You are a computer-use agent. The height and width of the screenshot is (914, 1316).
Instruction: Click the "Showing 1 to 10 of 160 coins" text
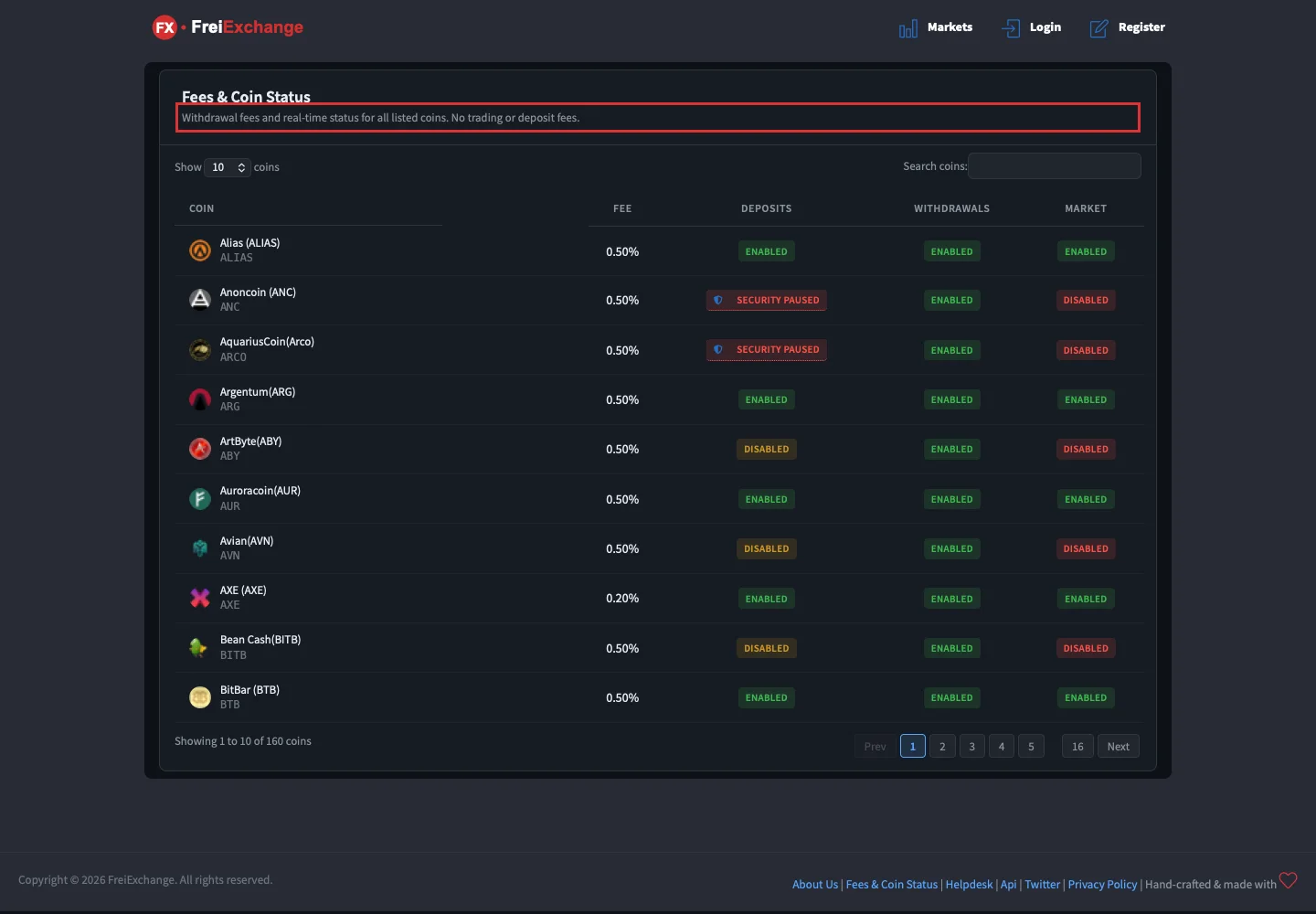243,741
